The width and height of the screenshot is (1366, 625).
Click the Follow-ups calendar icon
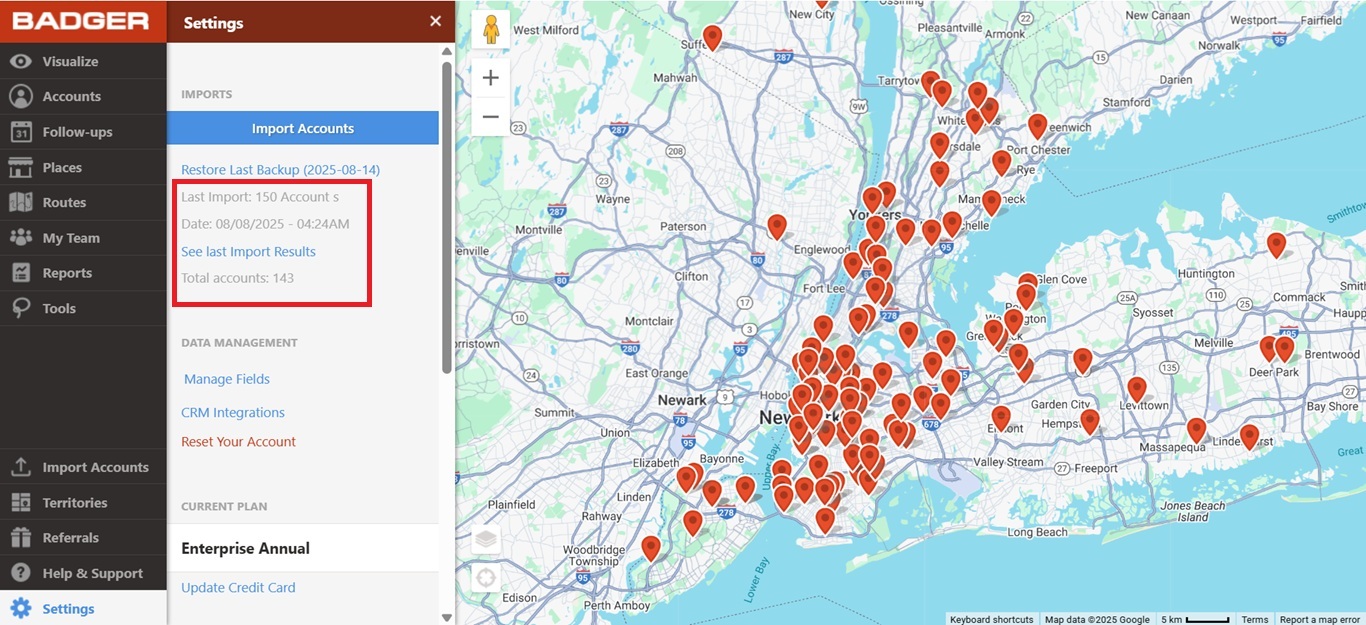tap(21, 132)
